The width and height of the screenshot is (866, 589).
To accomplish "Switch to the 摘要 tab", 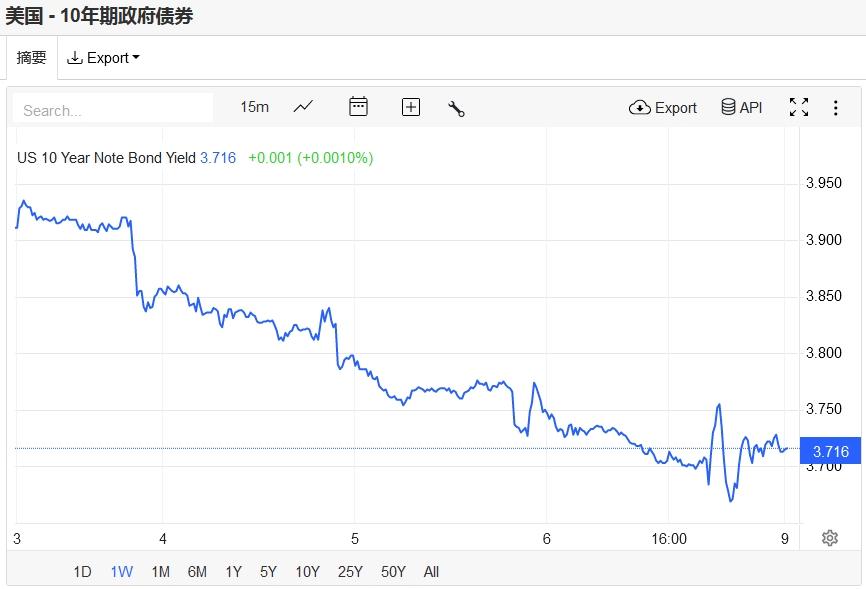I will (x=31, y=58).
